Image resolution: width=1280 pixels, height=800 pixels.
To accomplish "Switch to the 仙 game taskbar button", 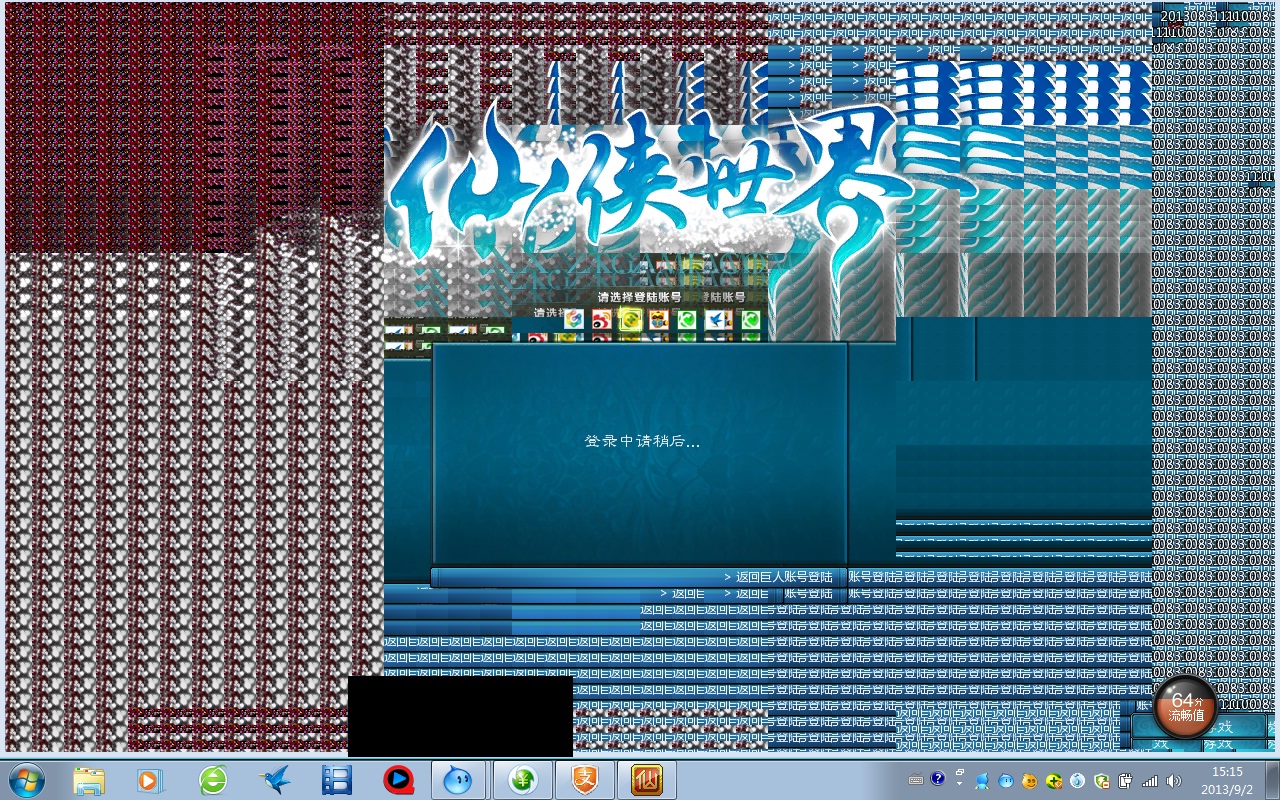I will coord(647,780).
